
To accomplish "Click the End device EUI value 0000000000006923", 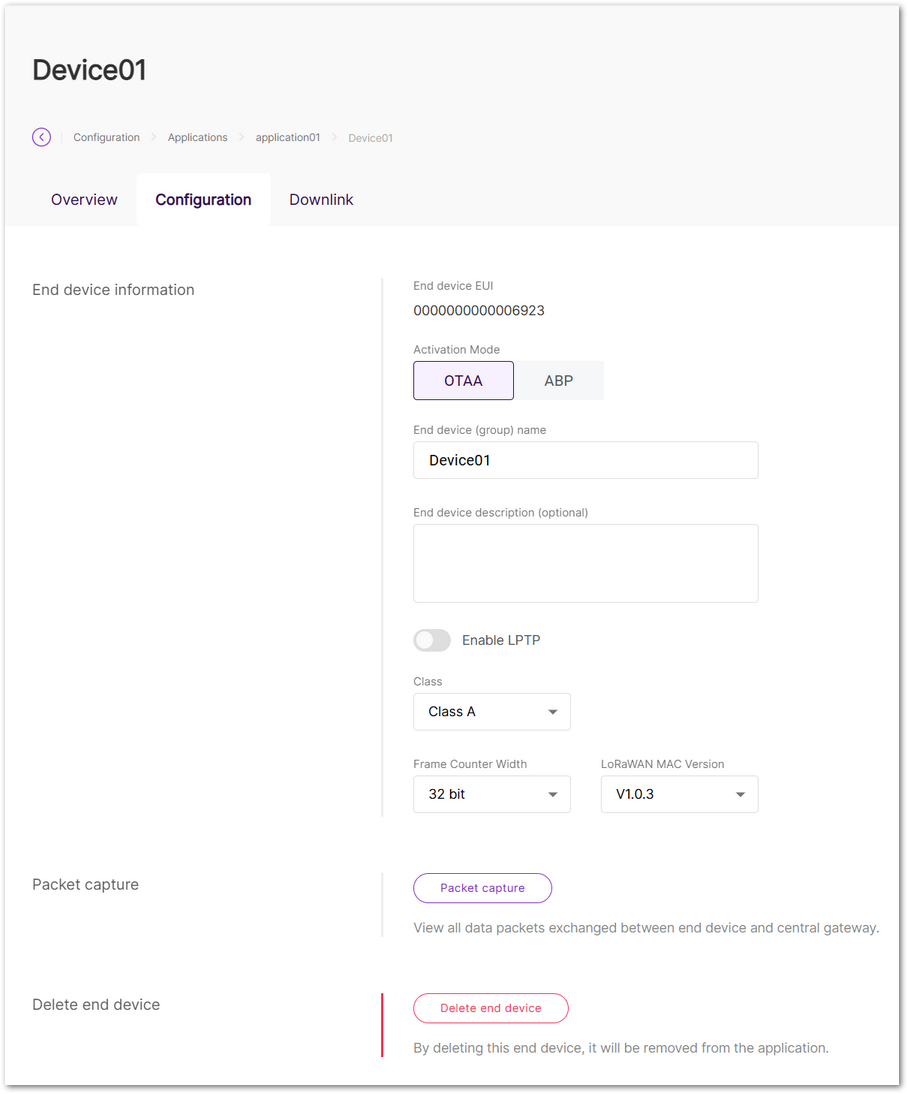I will coord(479,310).
